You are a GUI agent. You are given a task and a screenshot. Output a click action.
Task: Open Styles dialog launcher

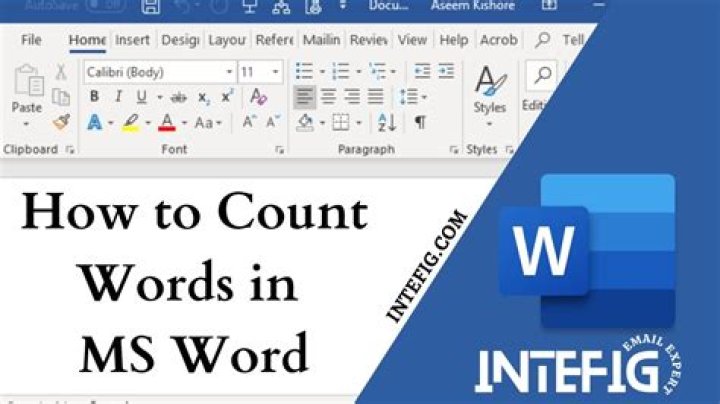509,150
